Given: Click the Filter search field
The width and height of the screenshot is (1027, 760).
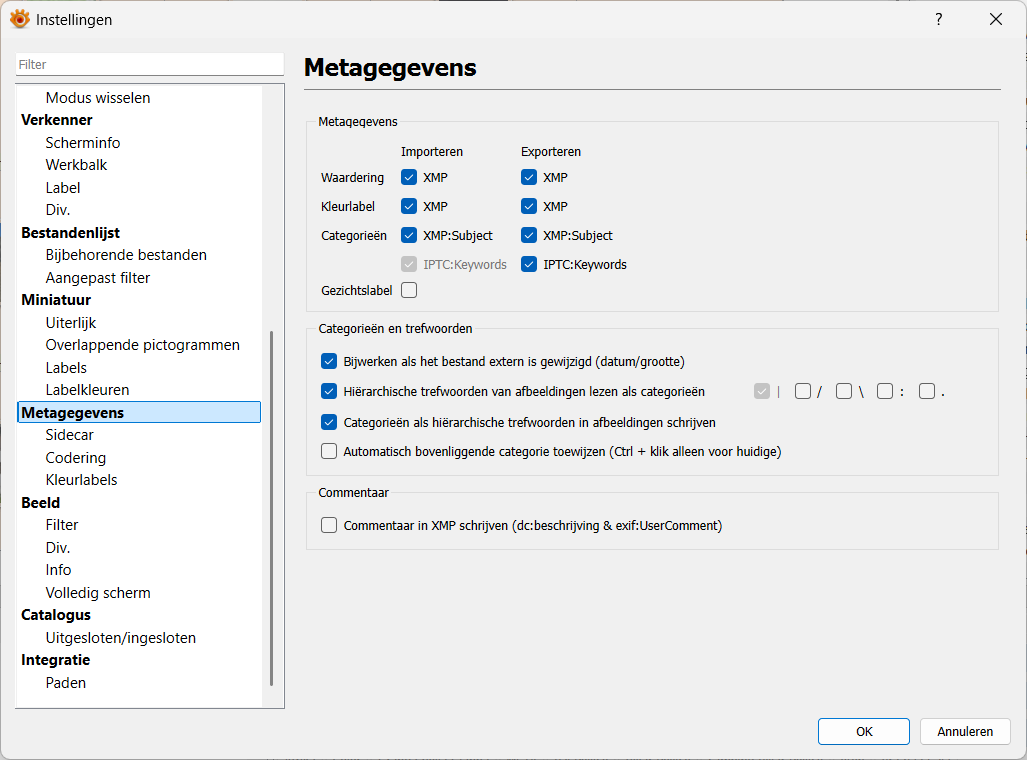Looking at the screenshot, I should pos(150,64).
